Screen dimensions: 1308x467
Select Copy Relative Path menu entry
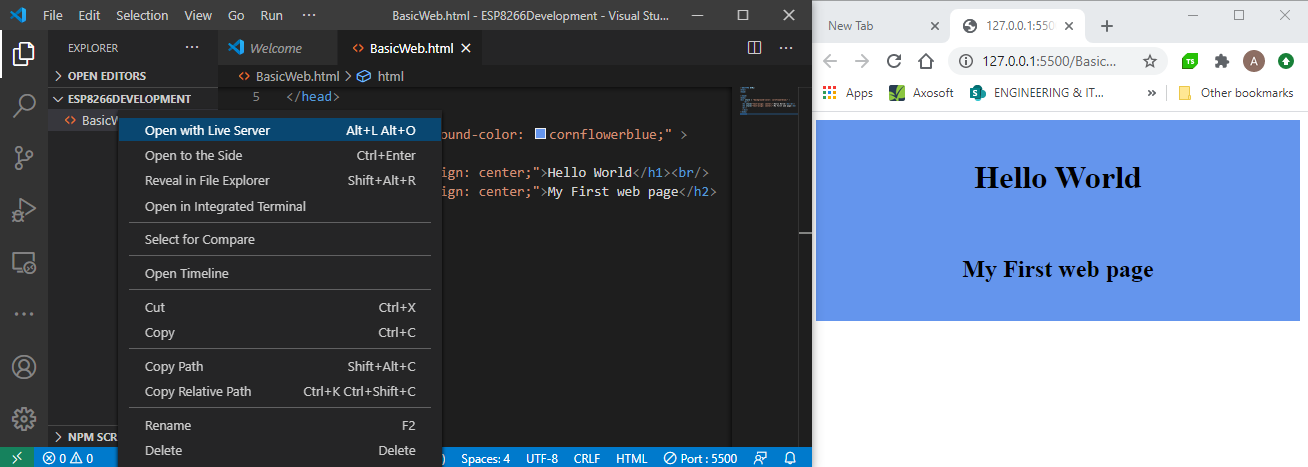pos(198,391)
